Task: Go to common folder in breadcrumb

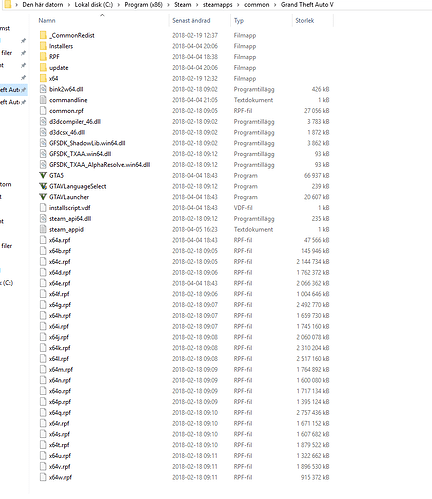Action: click(257, 5)
